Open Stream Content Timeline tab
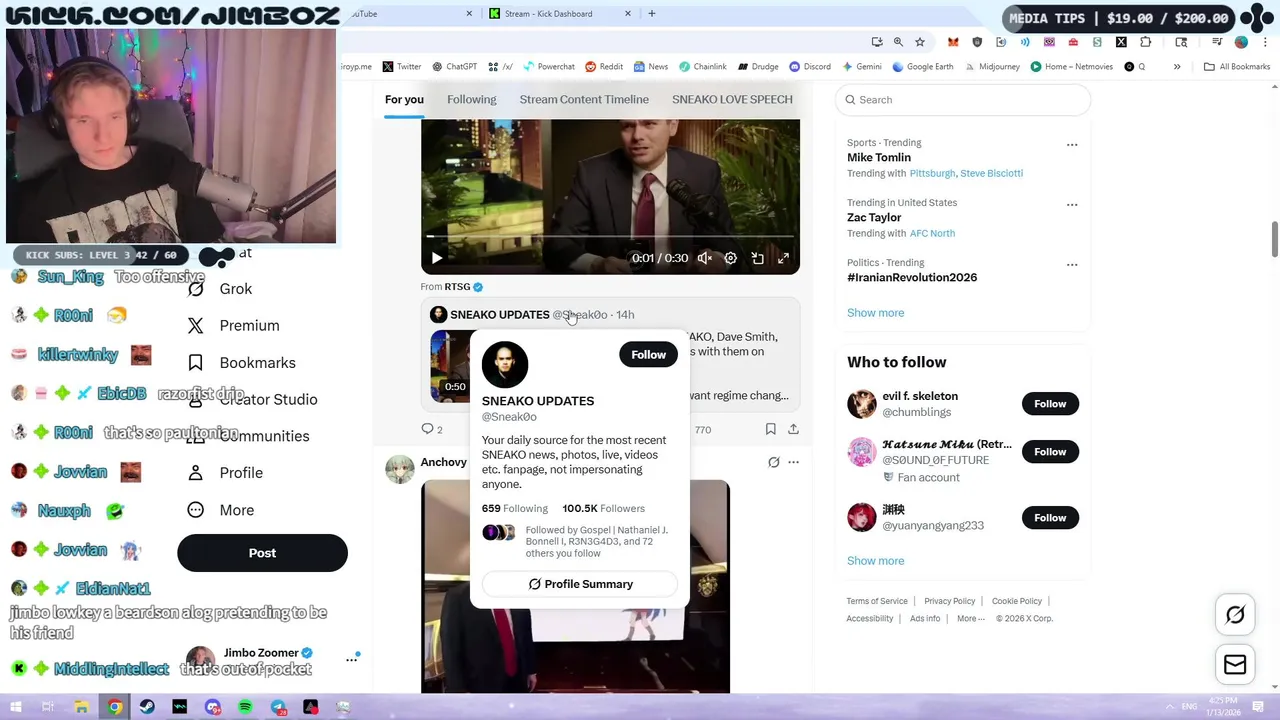 click(584, 99)
